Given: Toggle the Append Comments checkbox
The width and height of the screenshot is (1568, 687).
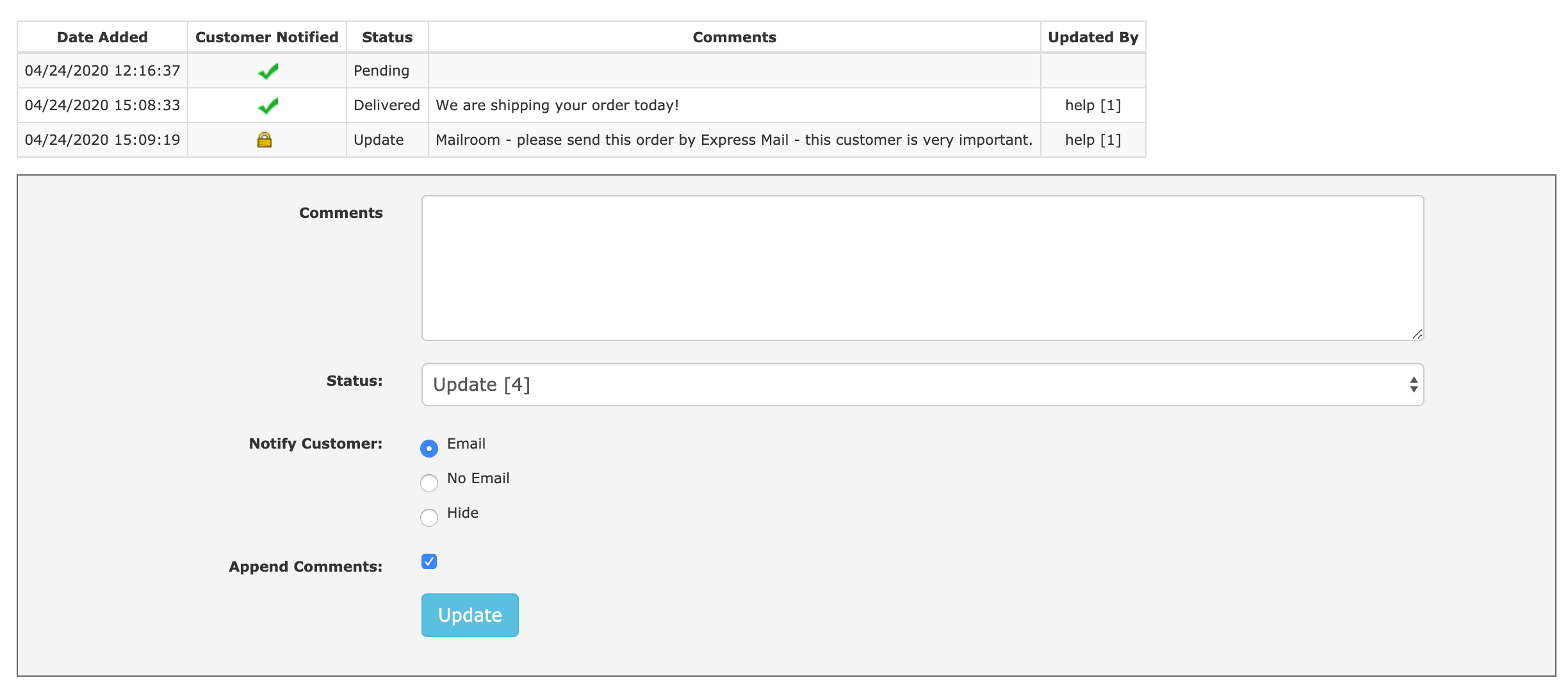Looking at the screenshot, I should [429, 561].
